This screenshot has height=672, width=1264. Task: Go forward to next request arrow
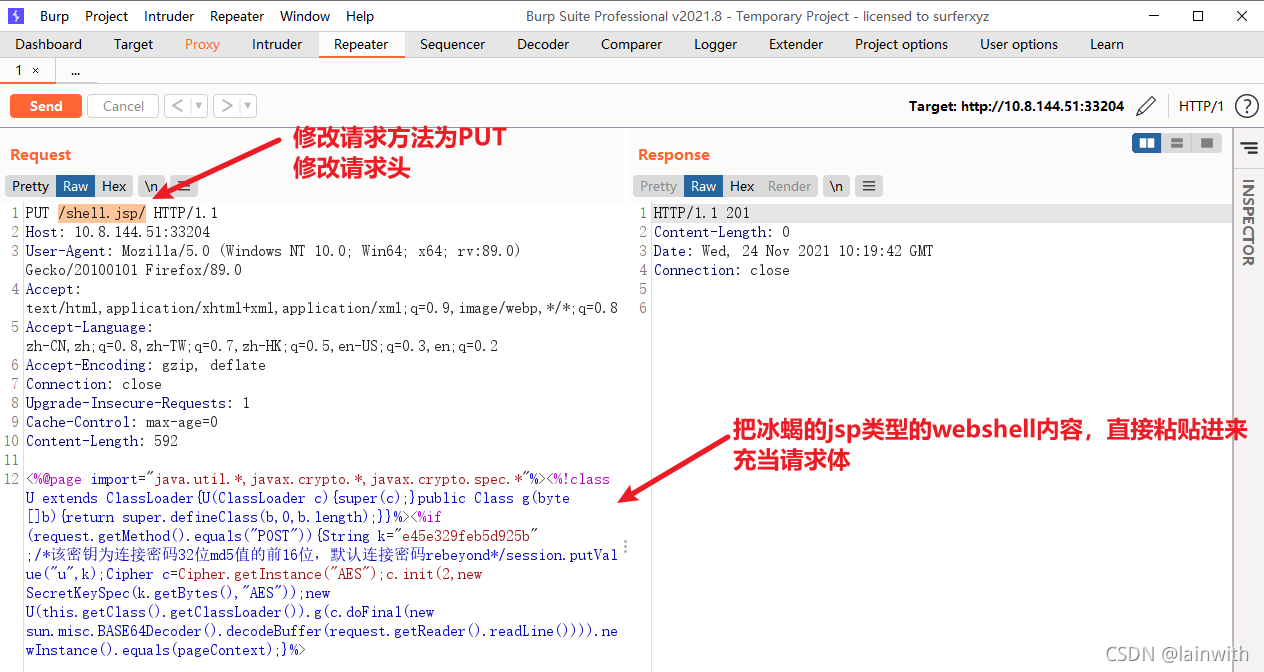click(226, 106)
